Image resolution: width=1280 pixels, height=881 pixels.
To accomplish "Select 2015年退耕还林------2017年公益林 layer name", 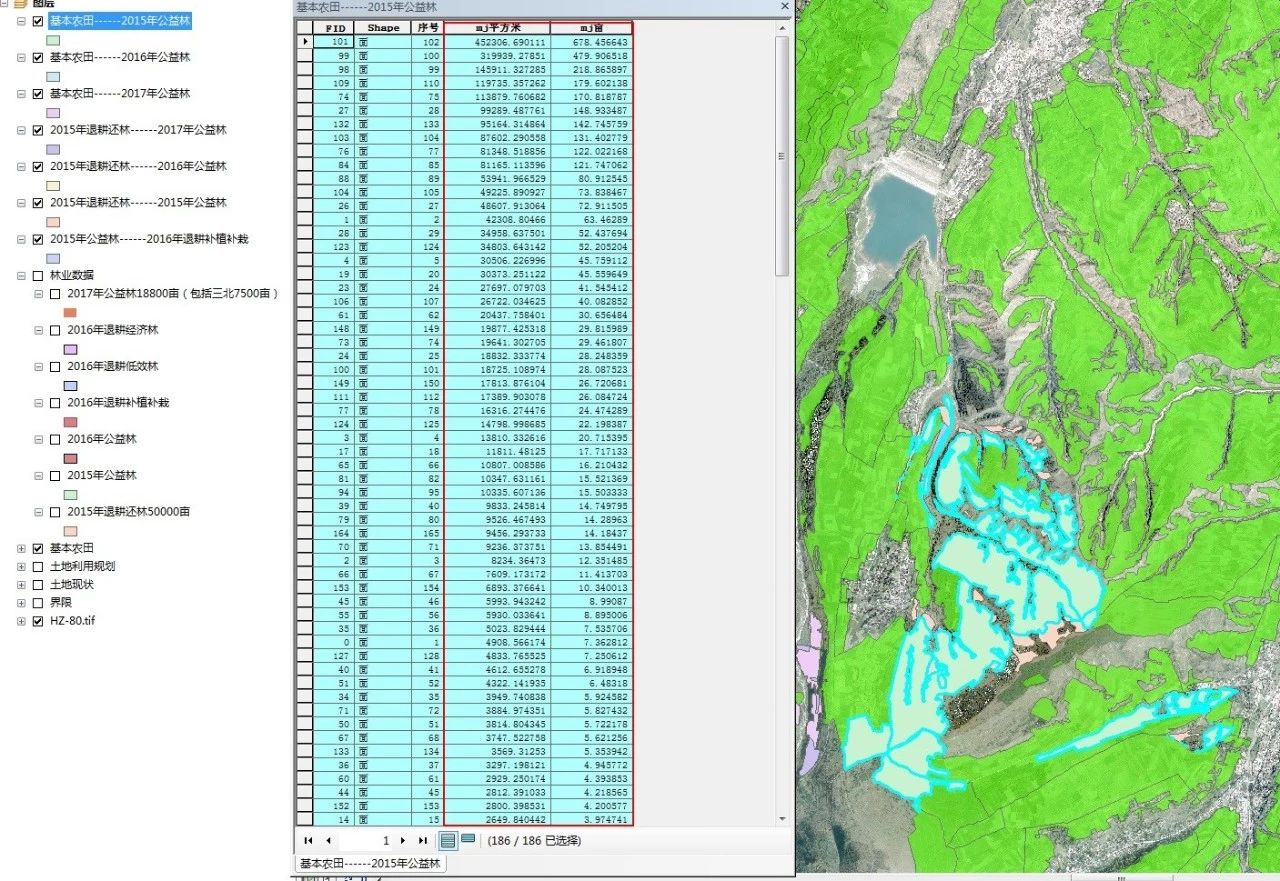I will point(138,130).
